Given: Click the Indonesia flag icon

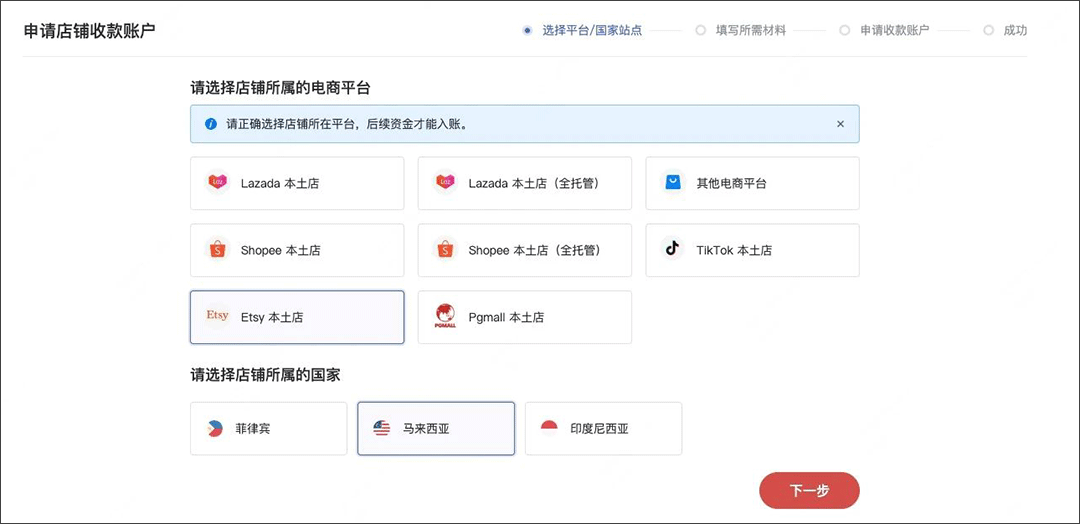Looking at the screenshot, I should tap(549, 428).
